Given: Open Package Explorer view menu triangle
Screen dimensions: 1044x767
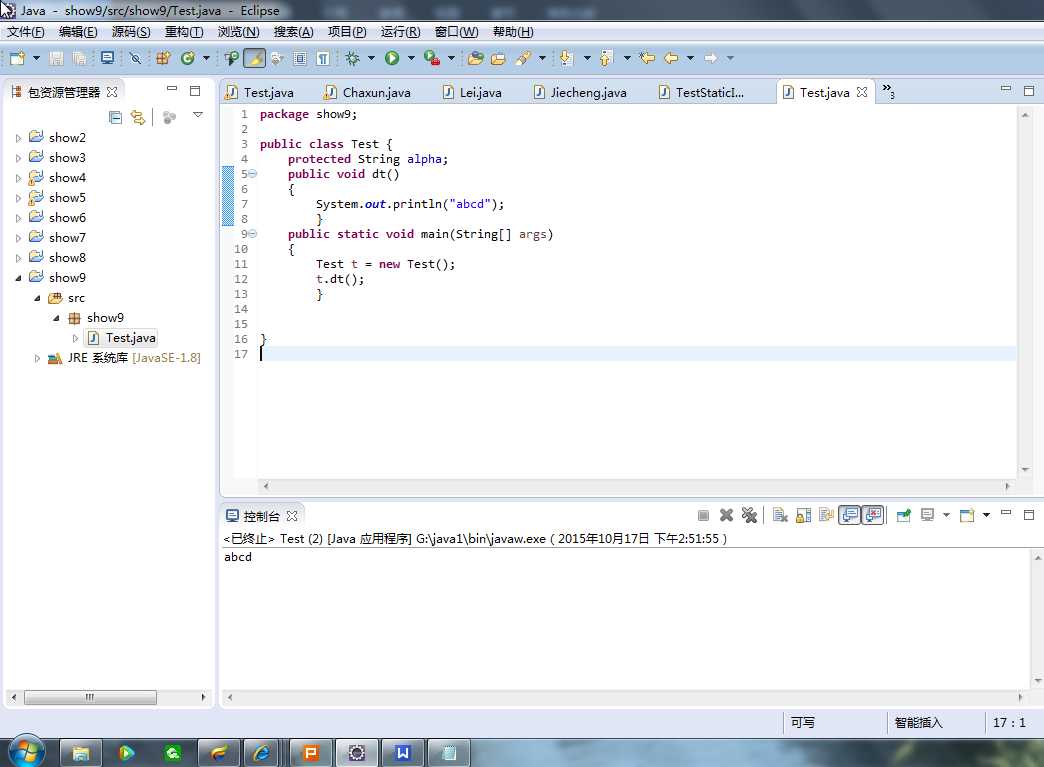Looking at the screenshot, I should pyautogui.click(x=198, y=115).
